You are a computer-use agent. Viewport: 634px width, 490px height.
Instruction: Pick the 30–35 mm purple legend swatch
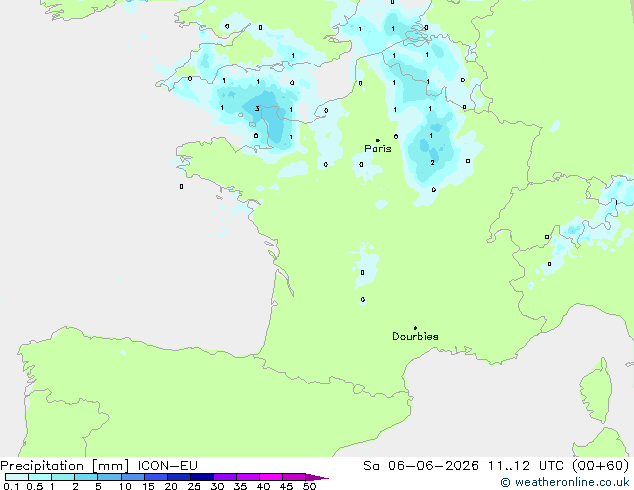(x=225, y=477)
